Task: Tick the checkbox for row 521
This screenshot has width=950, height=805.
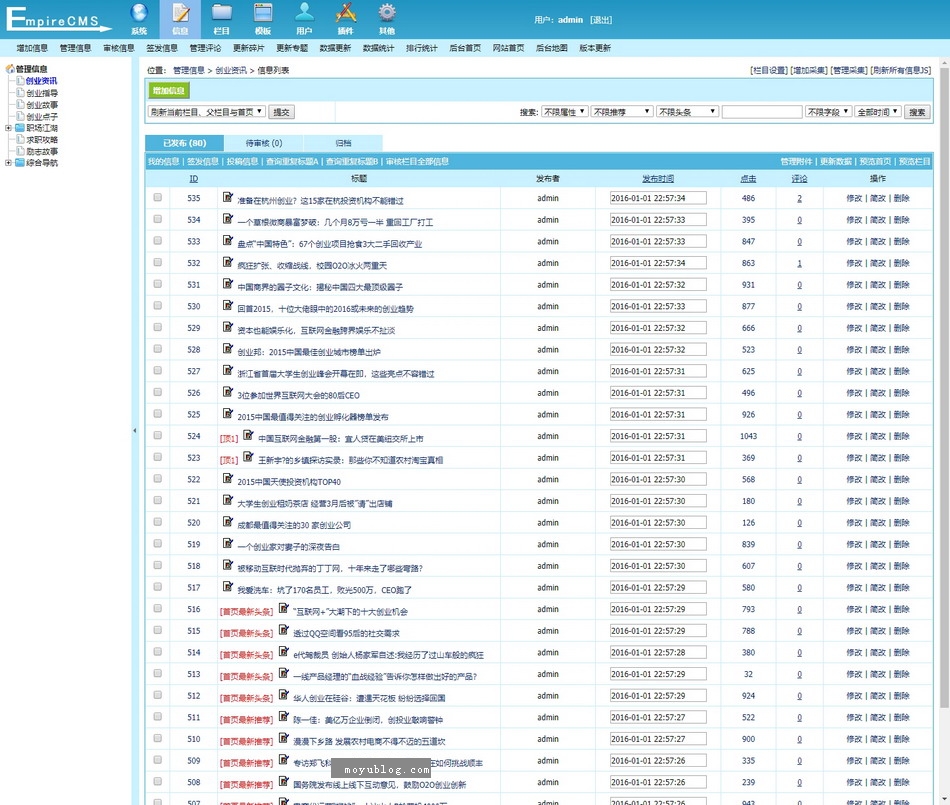Action: 158,500
